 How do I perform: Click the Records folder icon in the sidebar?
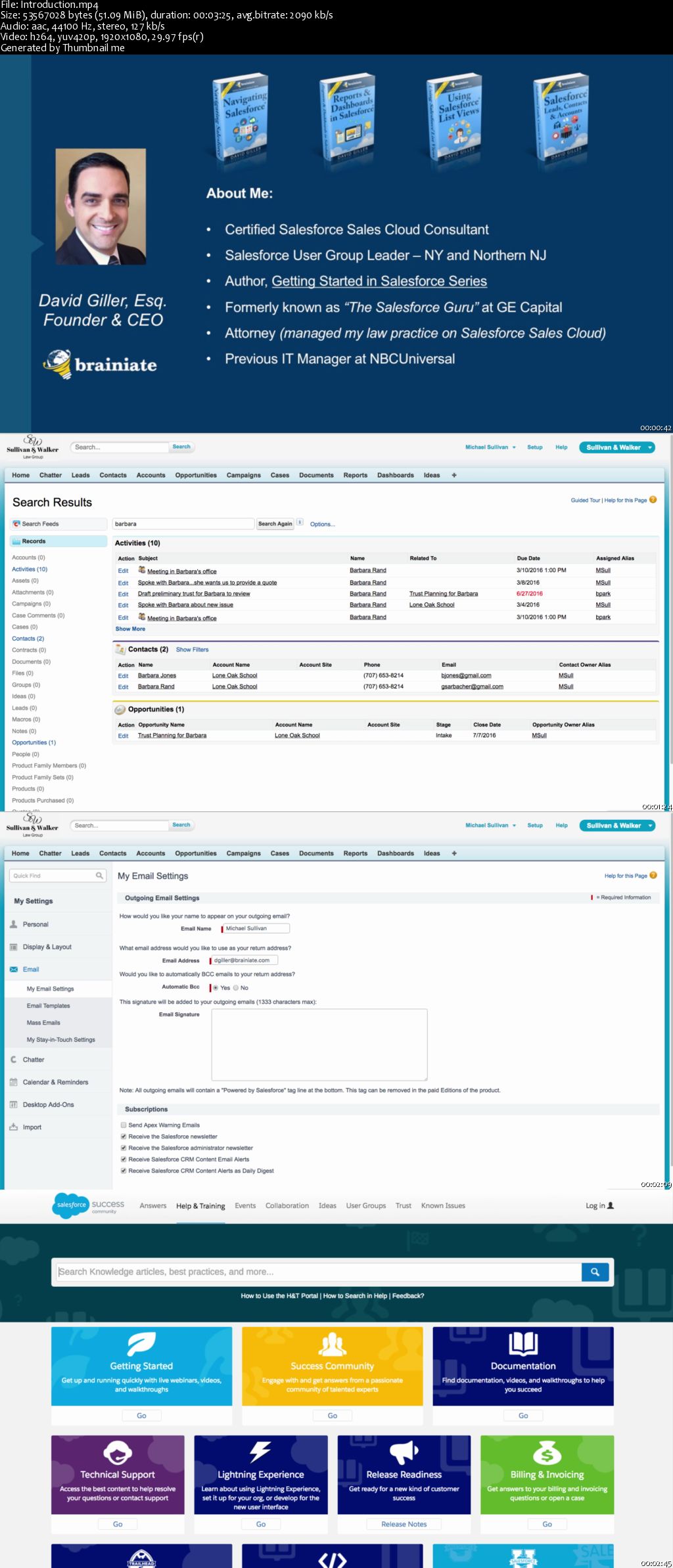(x=16, y=541)
